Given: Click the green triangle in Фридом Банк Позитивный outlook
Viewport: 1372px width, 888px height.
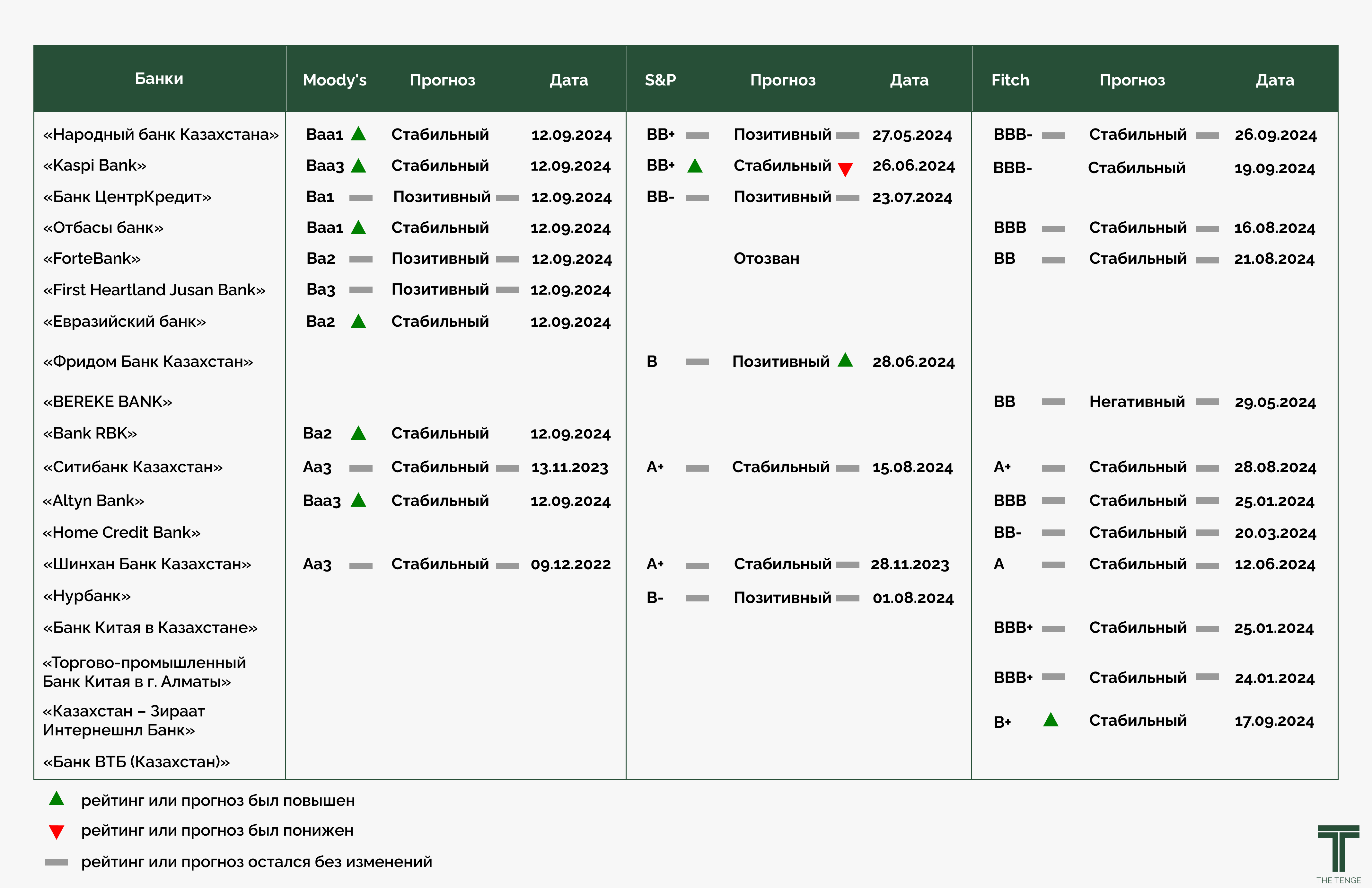Looking at the screenshot, I should point(845,360).
